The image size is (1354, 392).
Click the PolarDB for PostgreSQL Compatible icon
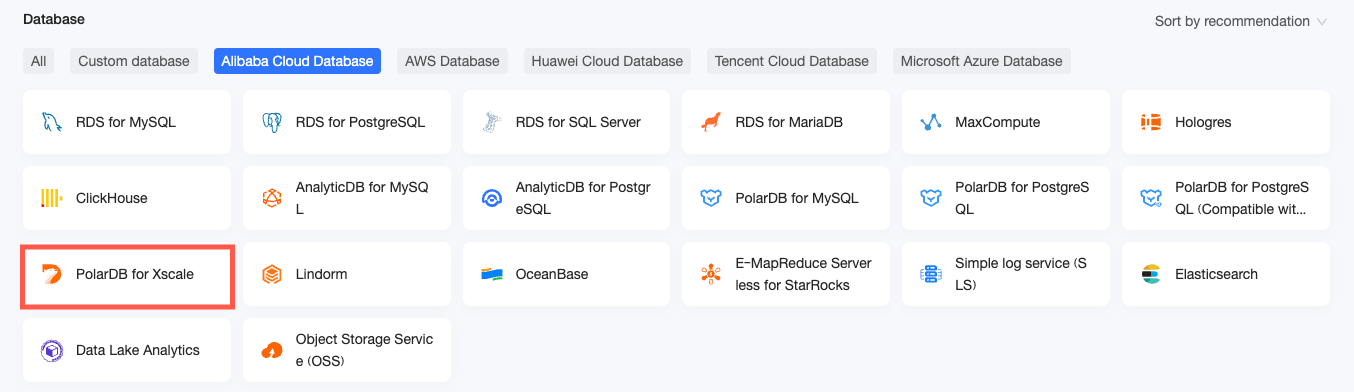1151,198
